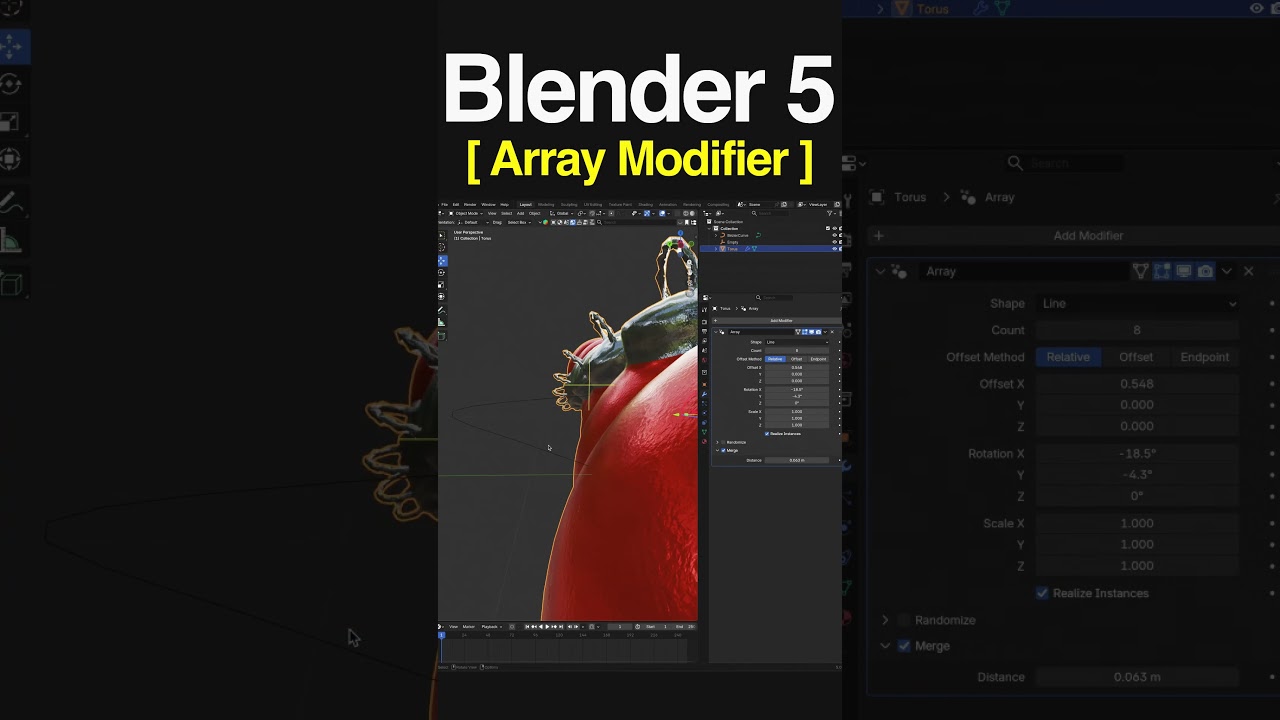Toggle Realize Instances checkbox in small Properties panel
Screen dimensions: 1280x720
coord(767,434)
